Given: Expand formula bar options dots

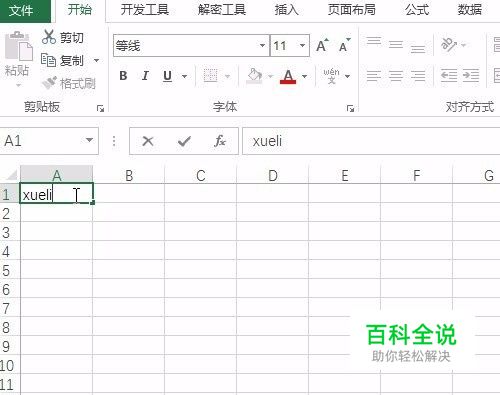Looking at the screenshot, I should coord(114,141).
